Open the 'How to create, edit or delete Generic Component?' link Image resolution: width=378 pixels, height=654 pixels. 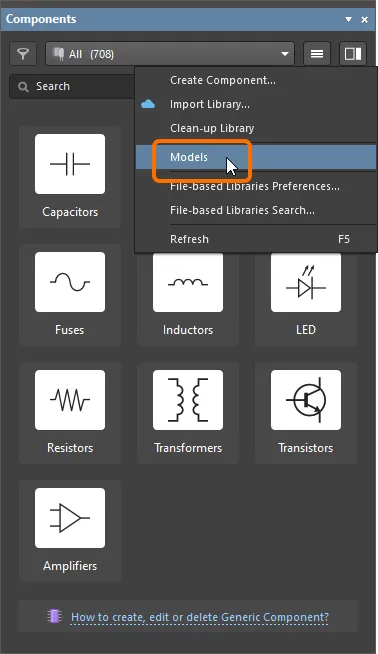pos(200,617)
